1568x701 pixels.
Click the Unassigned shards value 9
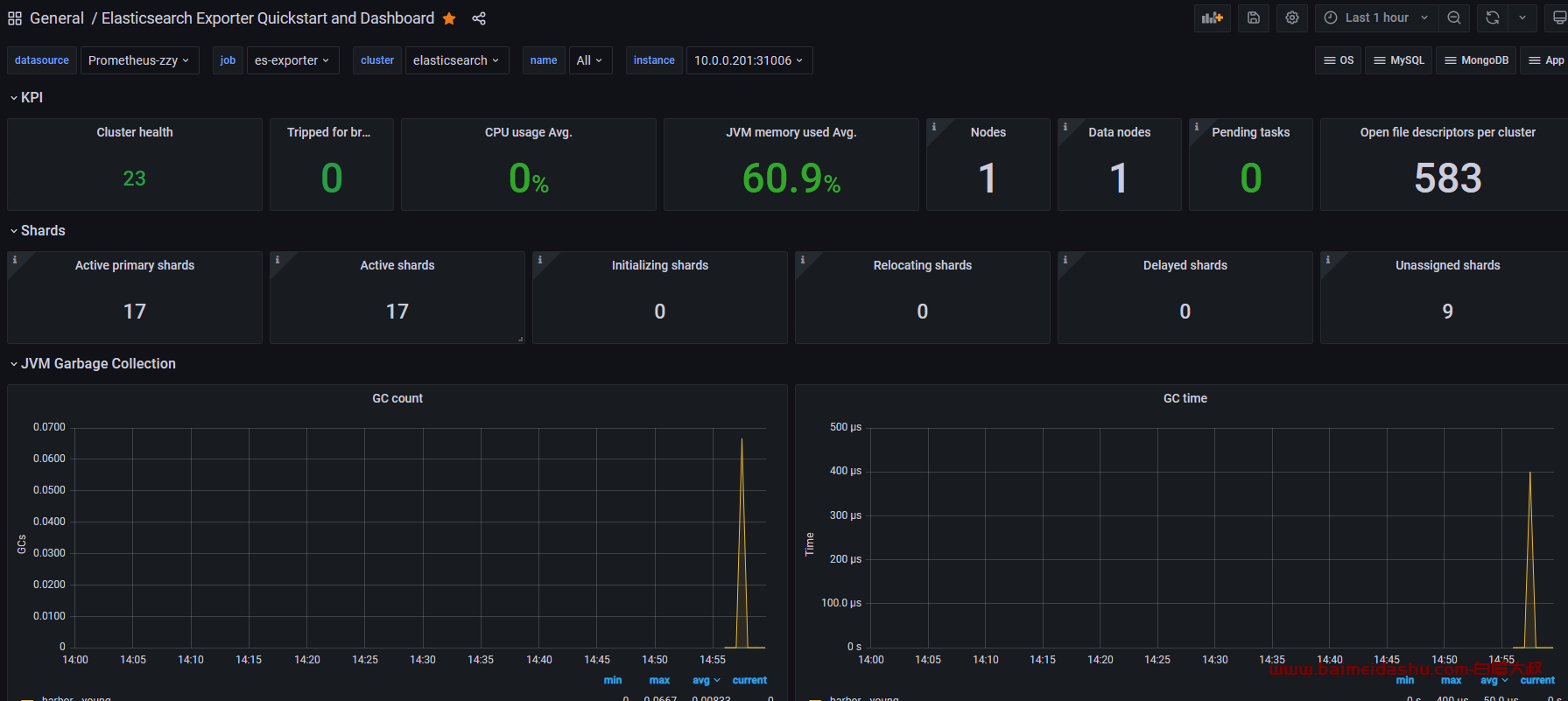coord(1447,312)
